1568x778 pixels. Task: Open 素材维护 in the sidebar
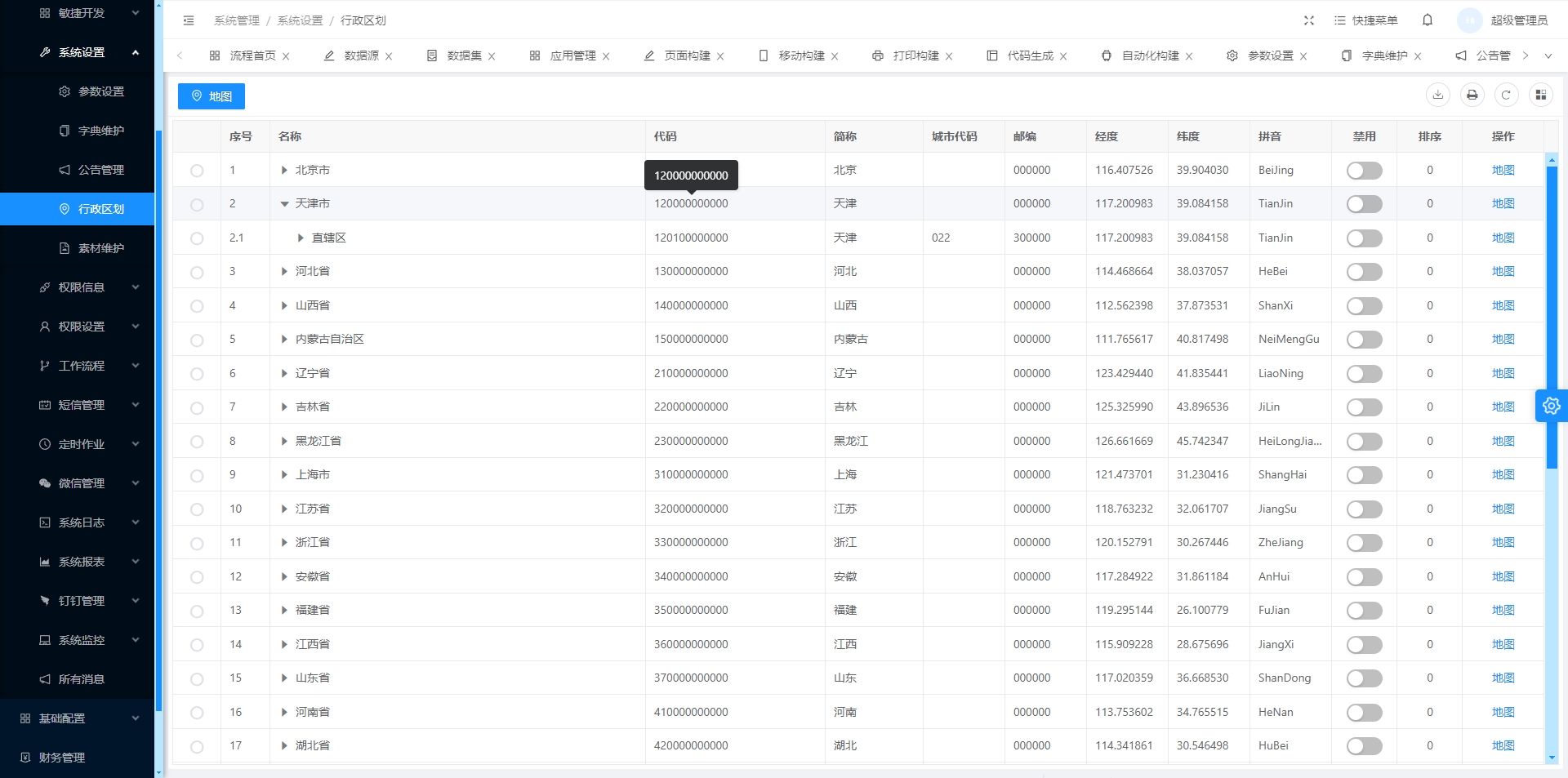(x=78, y=248)
